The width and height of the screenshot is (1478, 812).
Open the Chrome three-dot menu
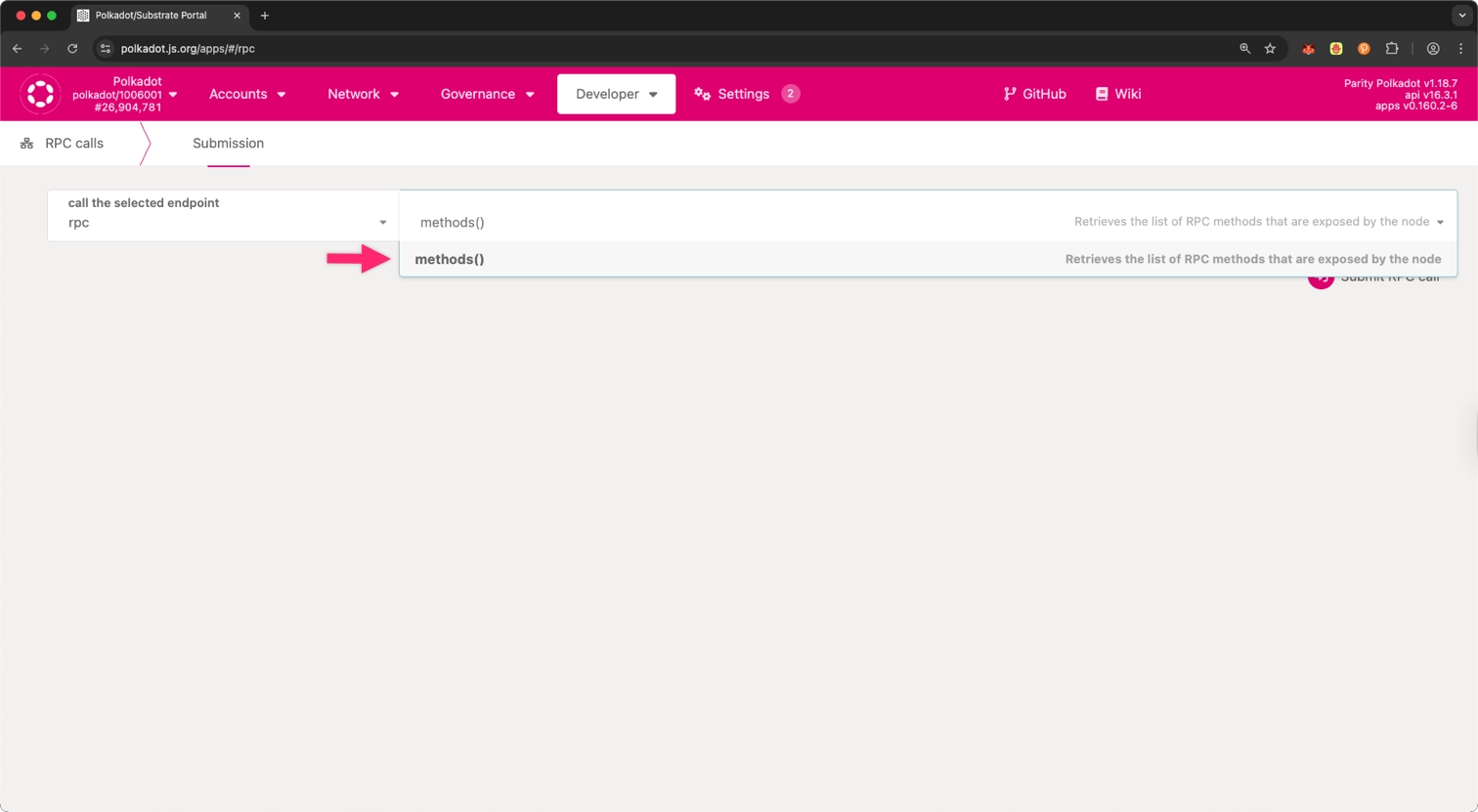pyautogui.click(x=1460, y=48)
